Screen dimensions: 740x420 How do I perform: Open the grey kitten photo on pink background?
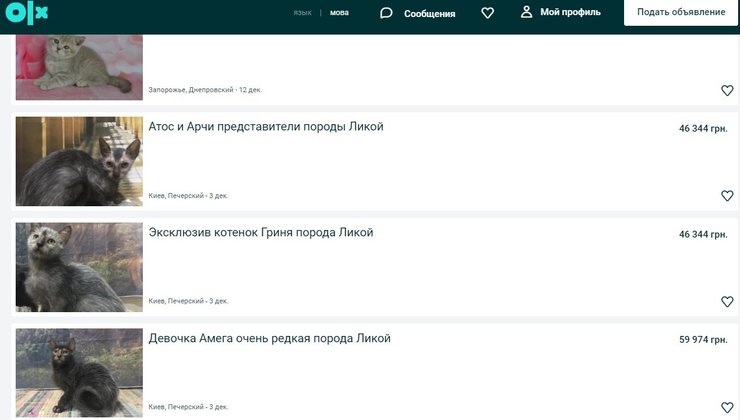coord(79,67)
